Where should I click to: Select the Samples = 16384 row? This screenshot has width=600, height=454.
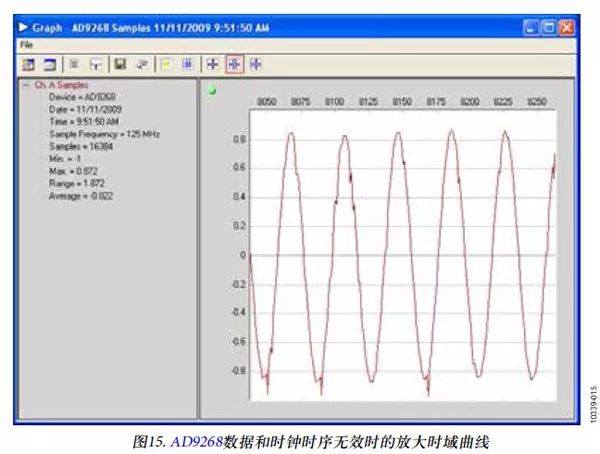[x=81, y=146]
